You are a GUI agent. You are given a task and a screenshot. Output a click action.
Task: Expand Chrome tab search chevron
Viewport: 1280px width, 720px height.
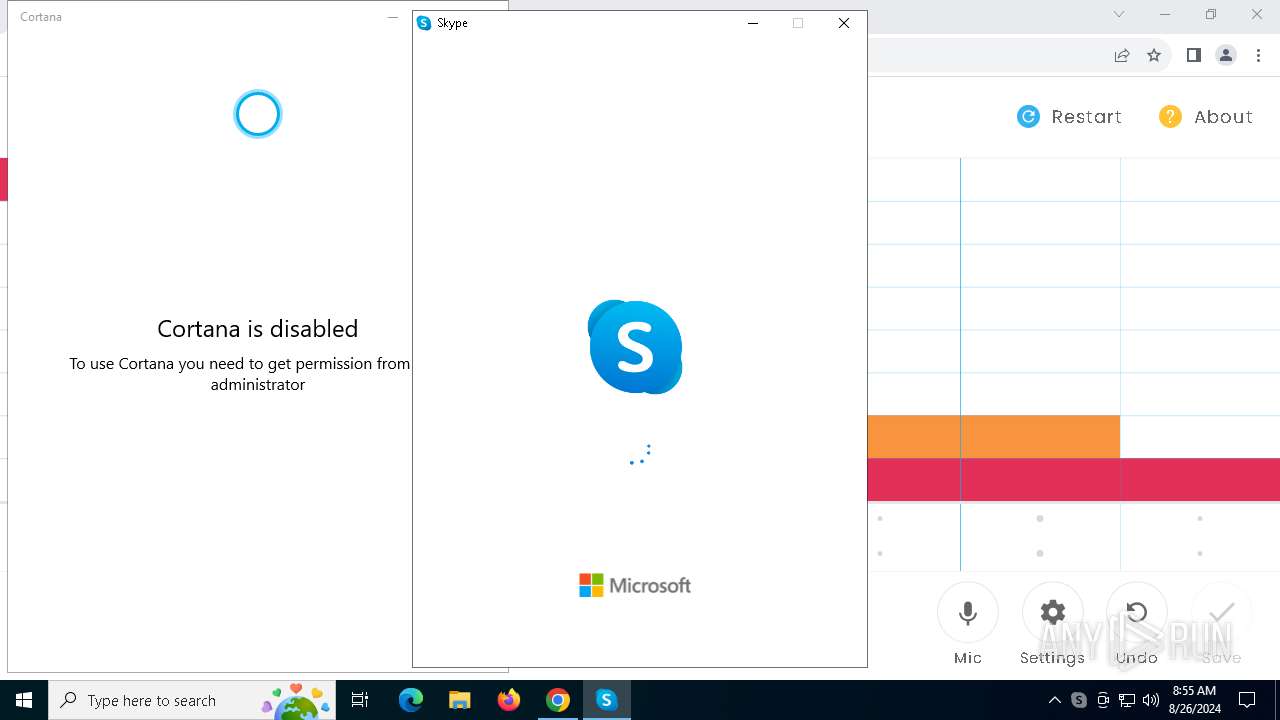pos(1119,14)
